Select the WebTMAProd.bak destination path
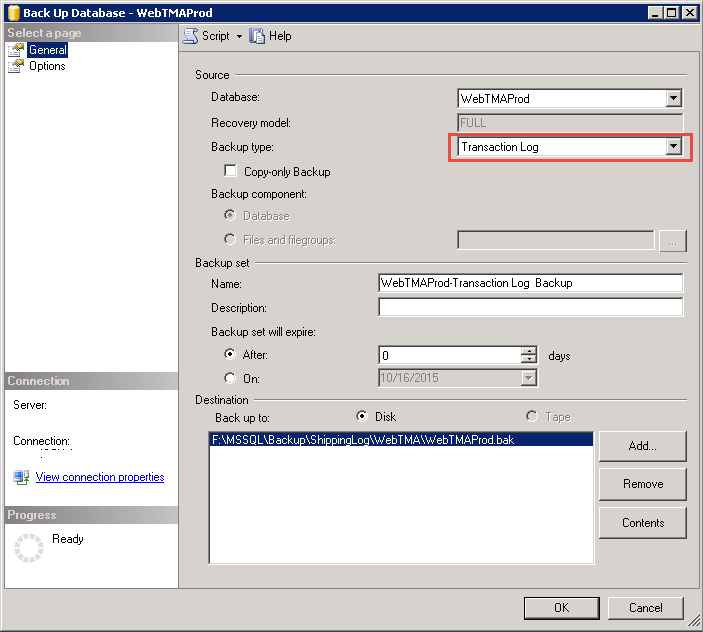The height and width of the screenshot is (632, 703). pos(401,440)
